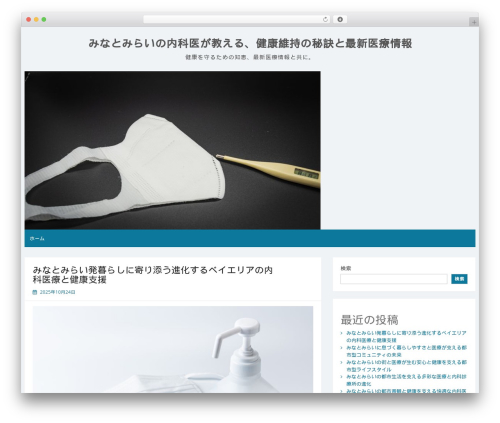This screenshot has height=423, width=500.
Task: Open the sanitizer bottle post thumbnail
Action: (173, 349)
